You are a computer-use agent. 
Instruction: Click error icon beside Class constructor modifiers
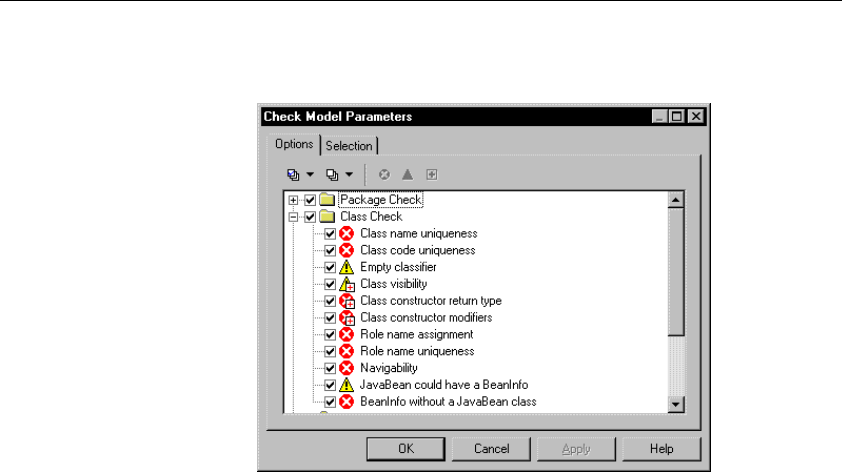(x=347, y=318)
